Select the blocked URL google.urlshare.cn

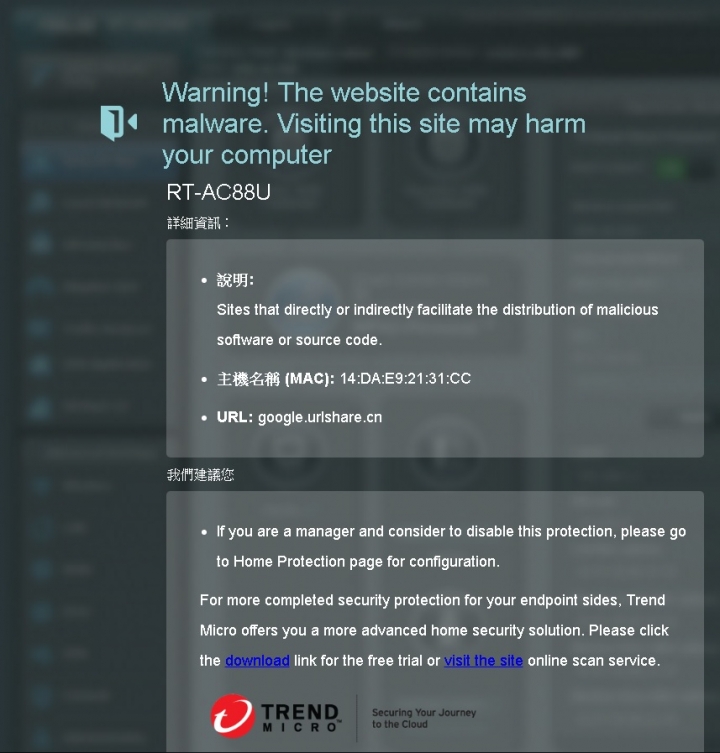(320, 417)
